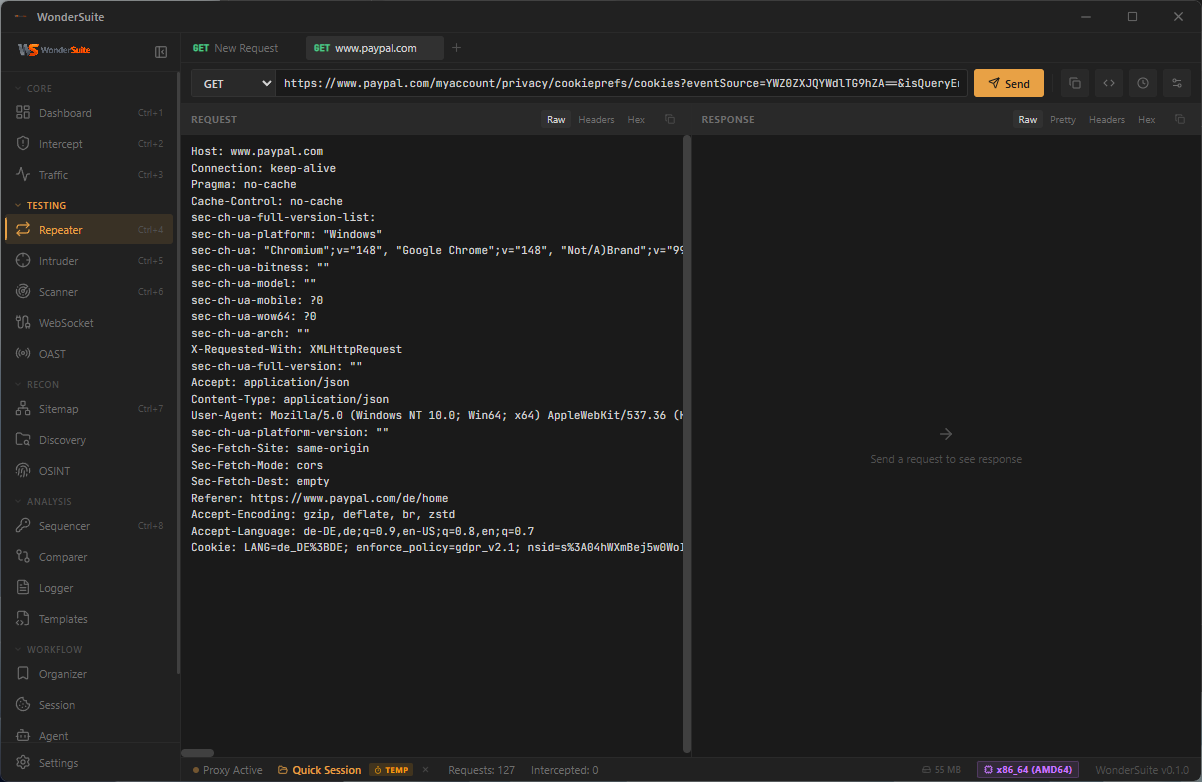Open the Discovery folder-search icon
The height and width of the screenshot is (782, 1202).
click(x=23, y=440)
